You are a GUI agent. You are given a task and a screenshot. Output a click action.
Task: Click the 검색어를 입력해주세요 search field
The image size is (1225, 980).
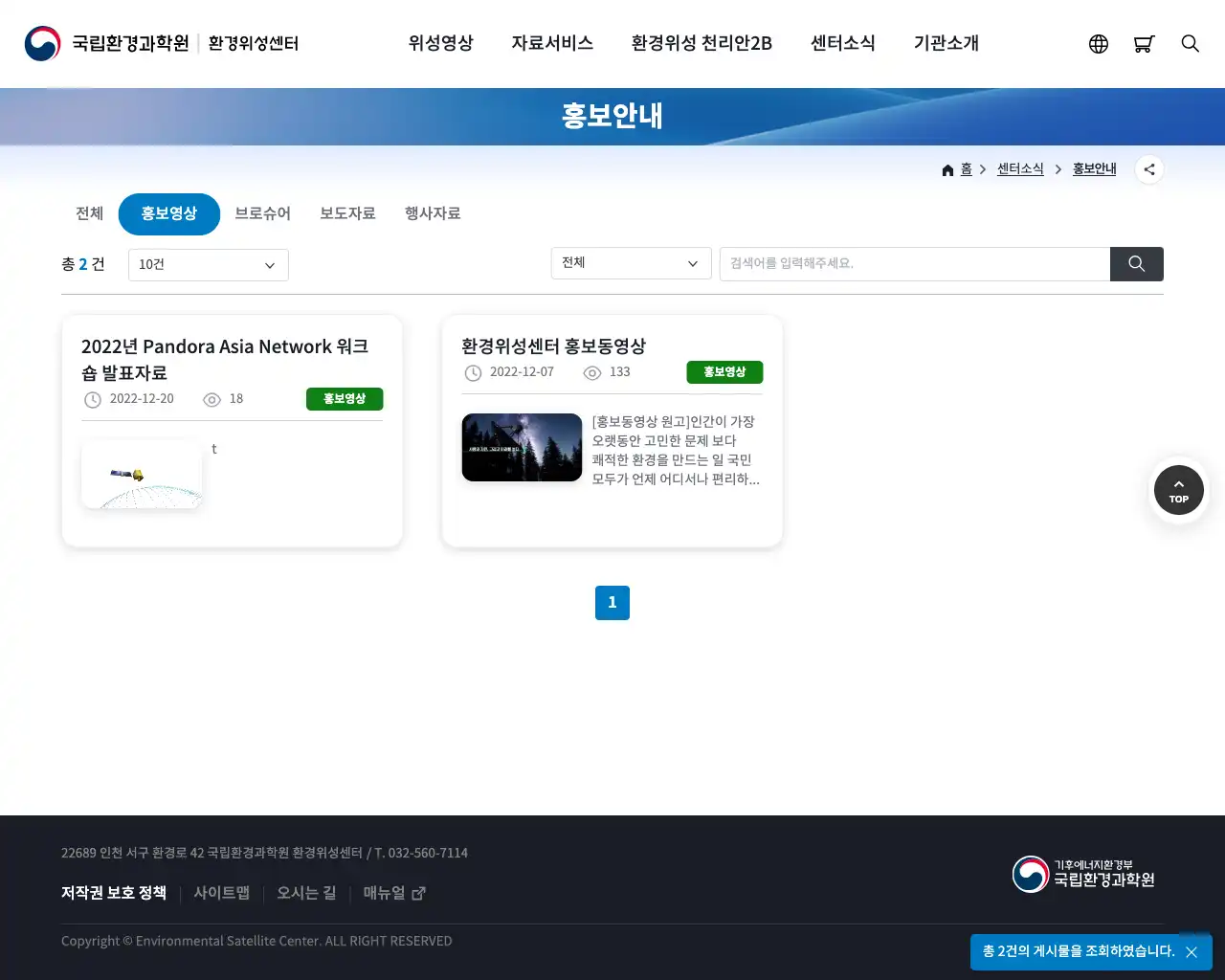(915, 264)
